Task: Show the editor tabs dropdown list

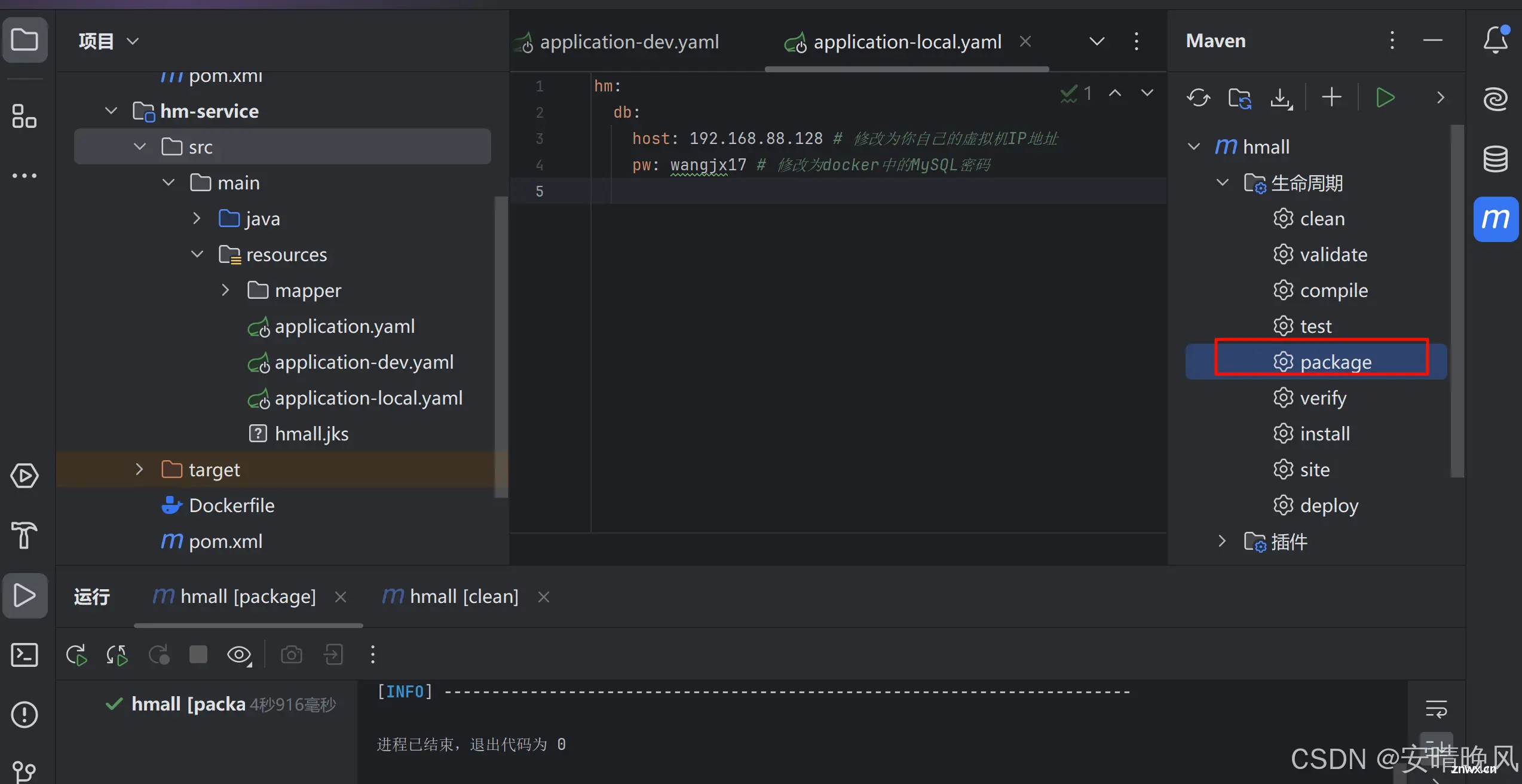Action: (1097, 41)
